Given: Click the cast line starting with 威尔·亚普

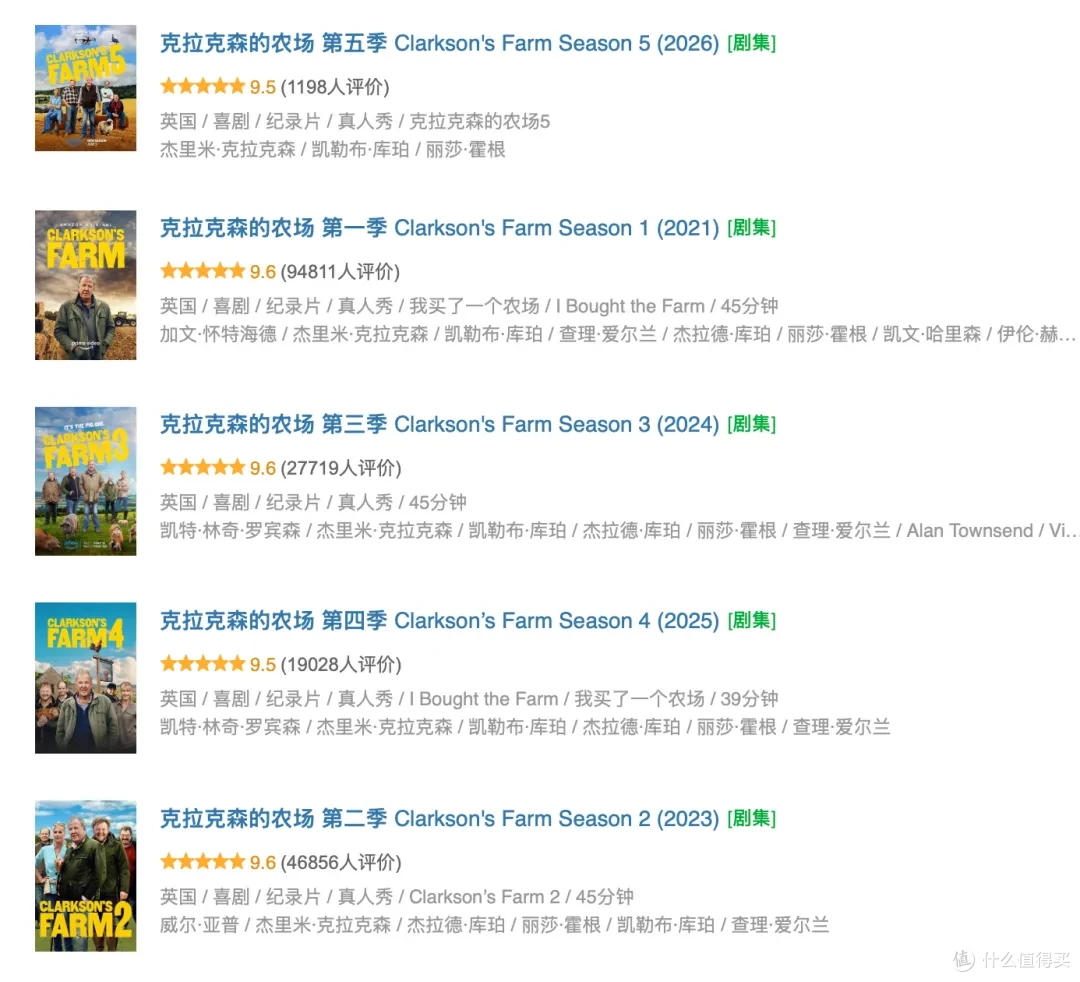Looking at the screenshot, I should [x=495, y=926].
